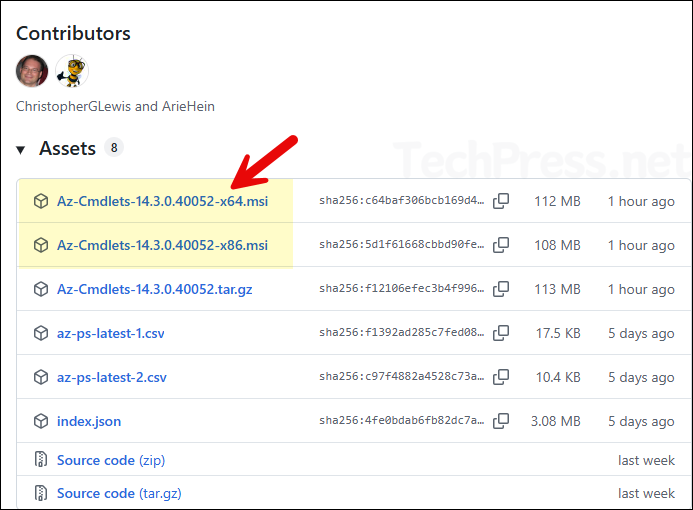693x510 pixels.
Task: Click package icon beside az-ps-latest-1.csv
Action: 41,333
